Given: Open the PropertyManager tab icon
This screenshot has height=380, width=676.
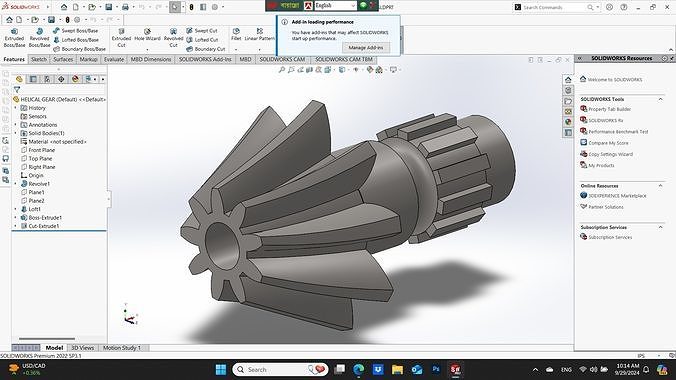Looking at the screenshot, I should [33, 79].
